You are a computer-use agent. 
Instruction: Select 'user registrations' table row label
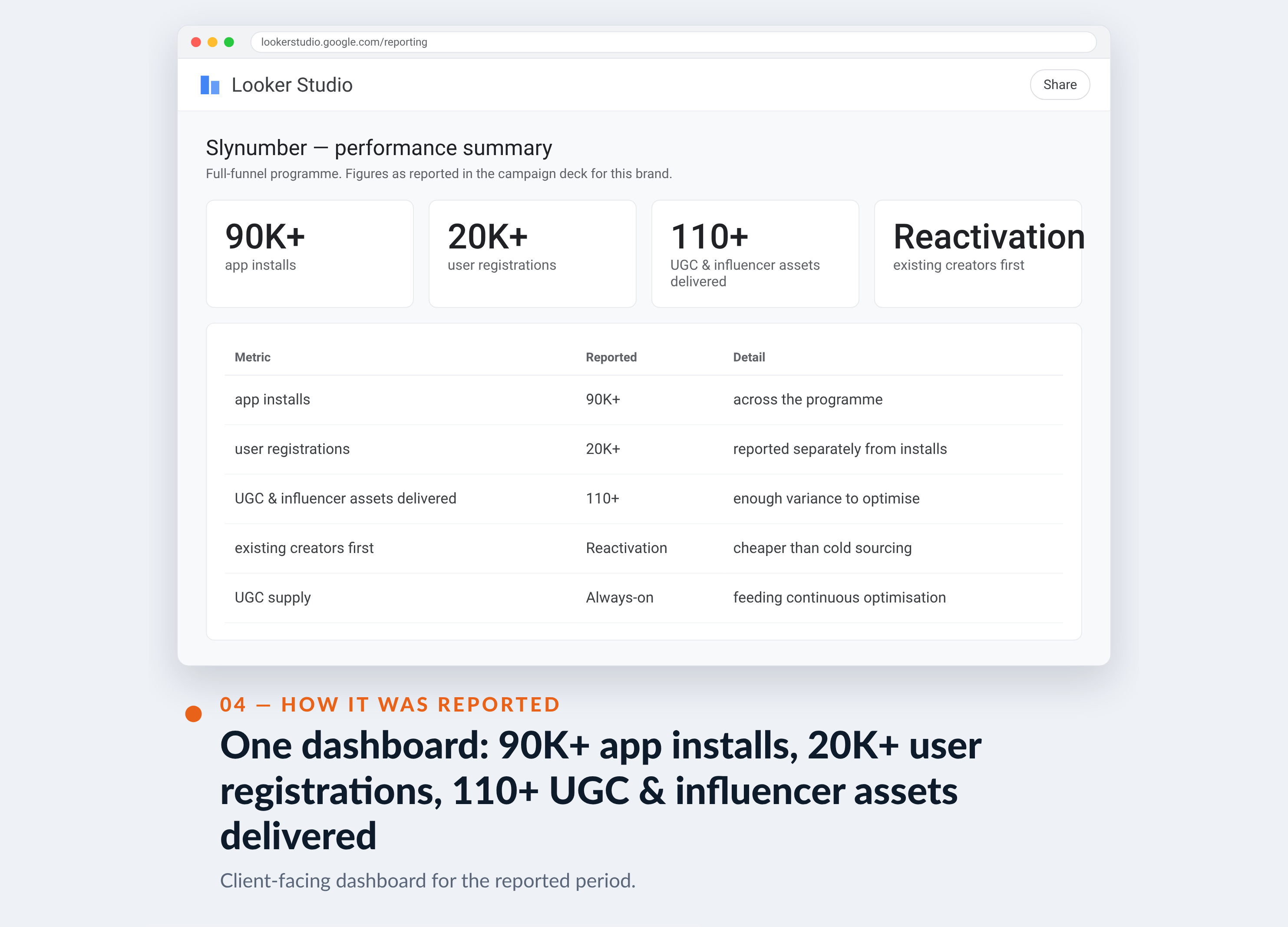pyautogui.click(x=292, y=449)
